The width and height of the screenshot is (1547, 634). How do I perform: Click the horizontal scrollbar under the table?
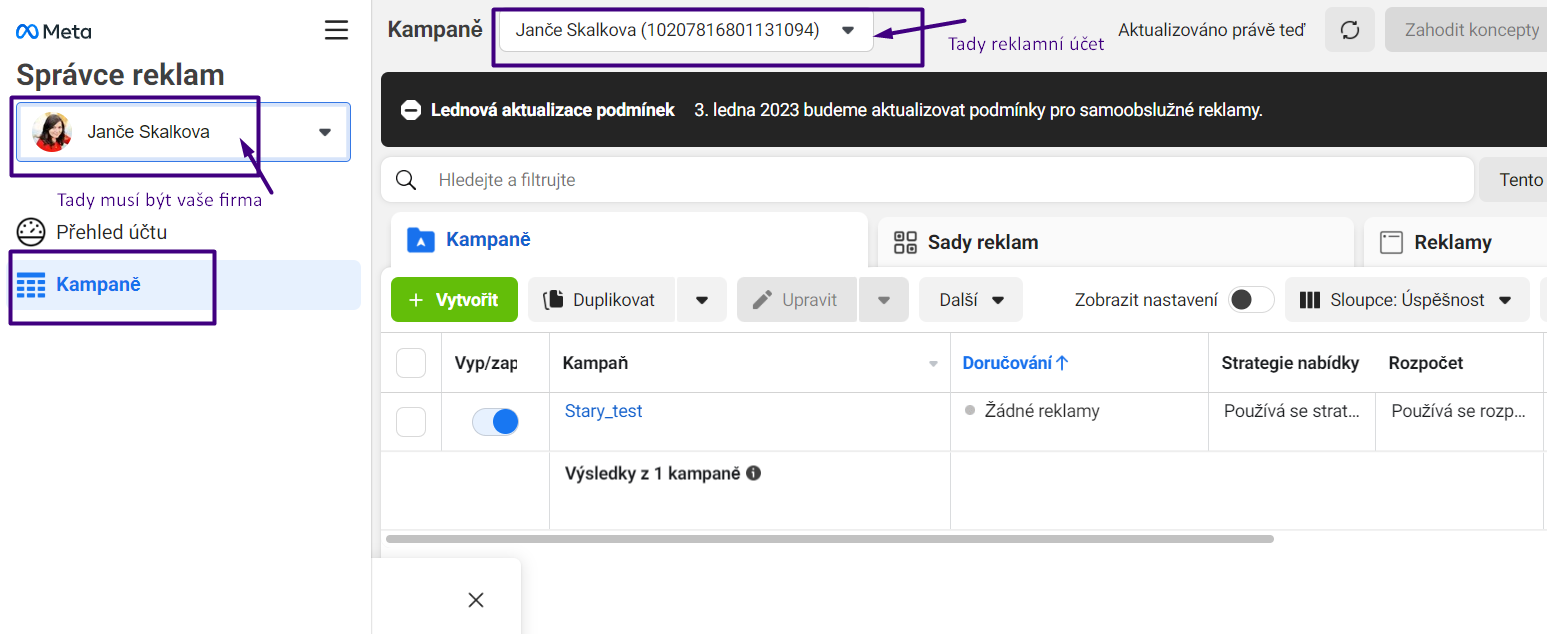coord(829,539)
